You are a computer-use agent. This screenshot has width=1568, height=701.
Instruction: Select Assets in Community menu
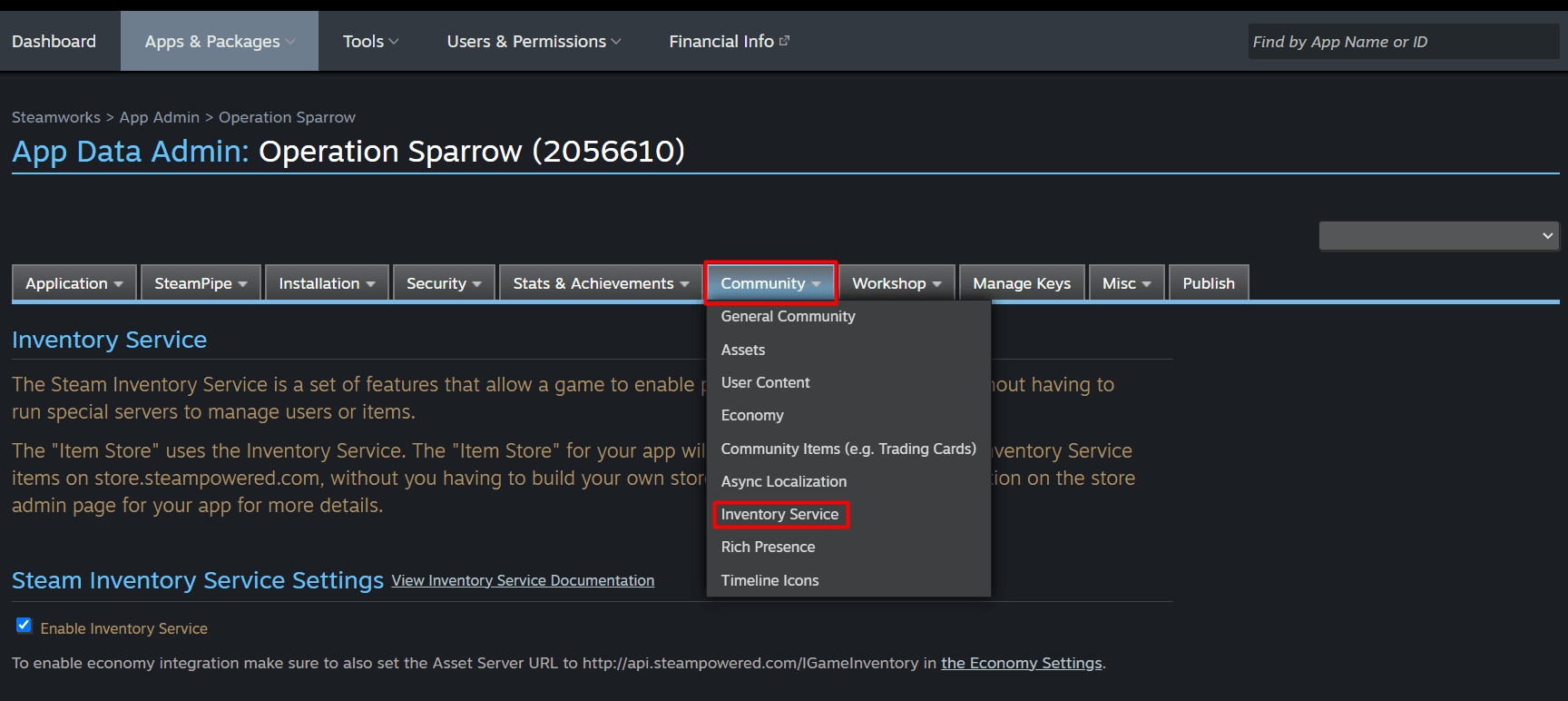point(848,350)
